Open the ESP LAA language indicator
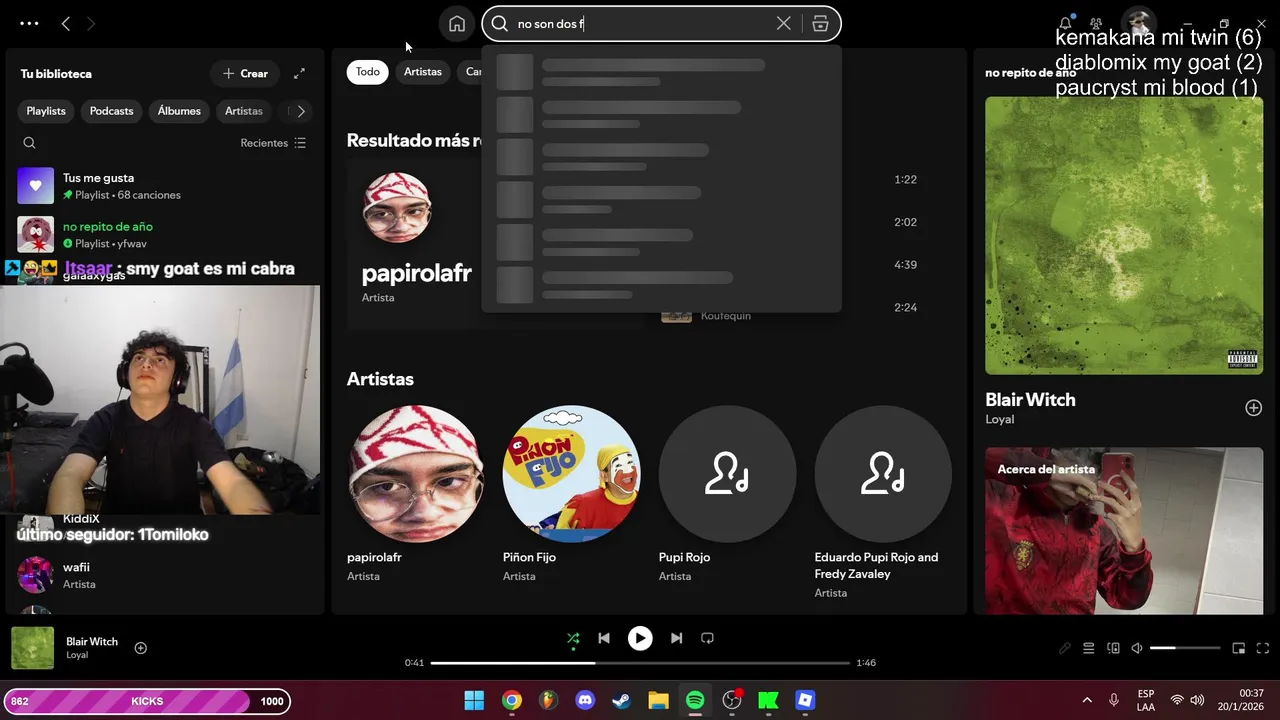The width and height of the screenshot is (1280, 720). tap(1146, 700)
